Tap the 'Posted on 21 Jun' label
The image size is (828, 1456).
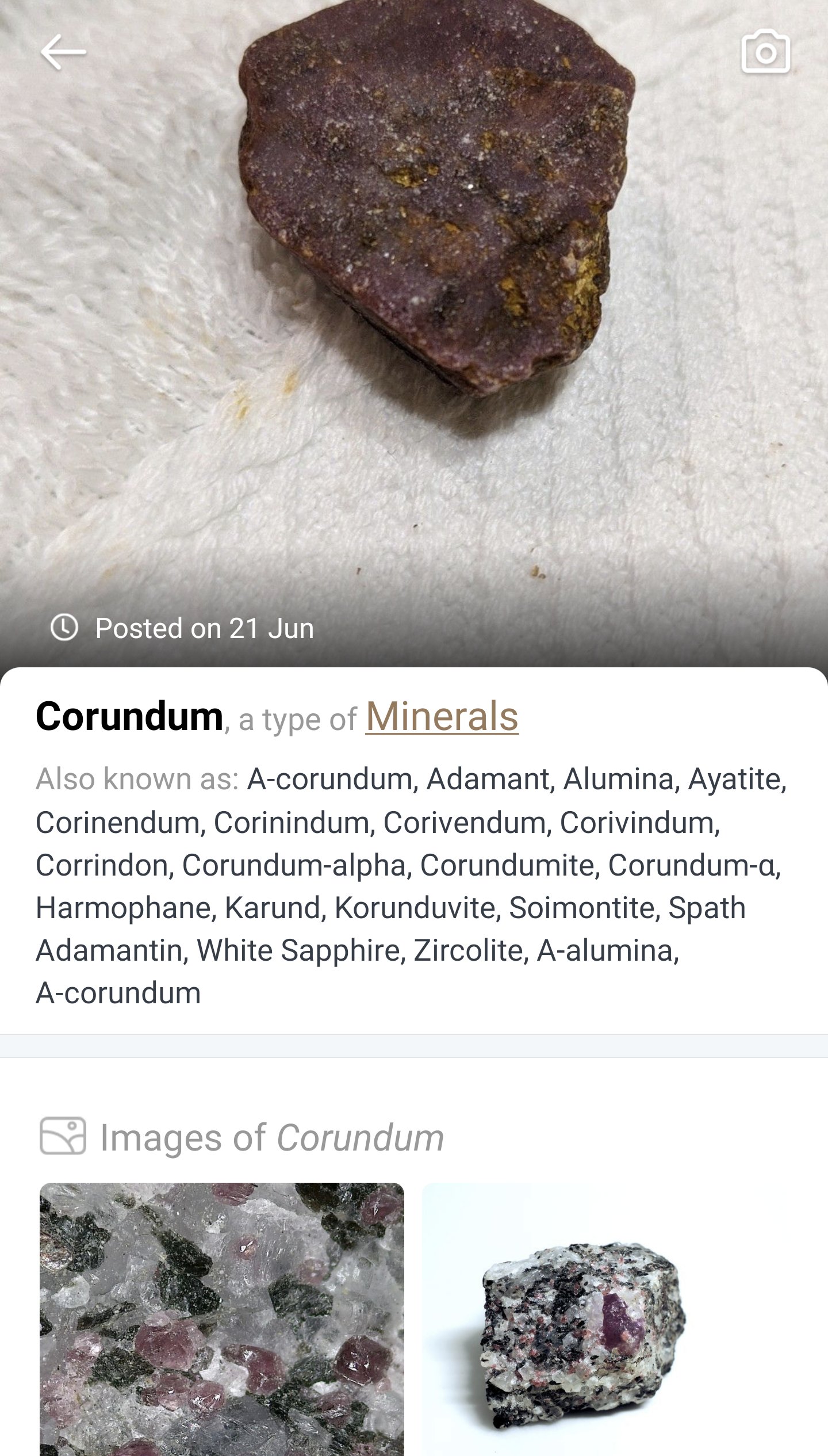pos(204,628)
